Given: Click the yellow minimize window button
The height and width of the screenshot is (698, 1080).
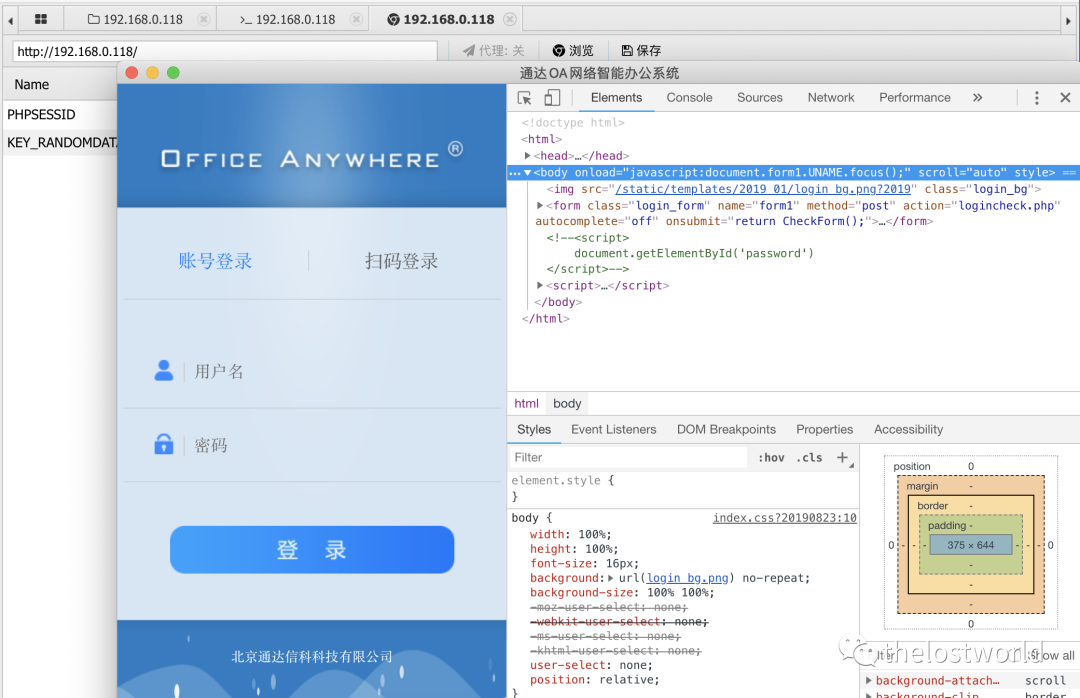Looking at the screenshot, I should coord(152,72).
